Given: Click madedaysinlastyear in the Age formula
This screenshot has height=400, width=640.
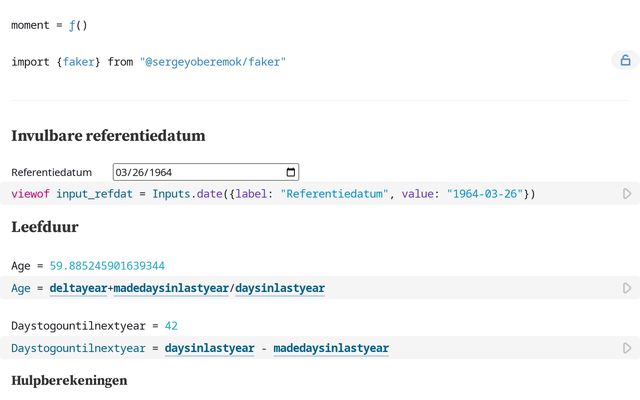Looking at the screenshot, I should [x=171, y=288].
